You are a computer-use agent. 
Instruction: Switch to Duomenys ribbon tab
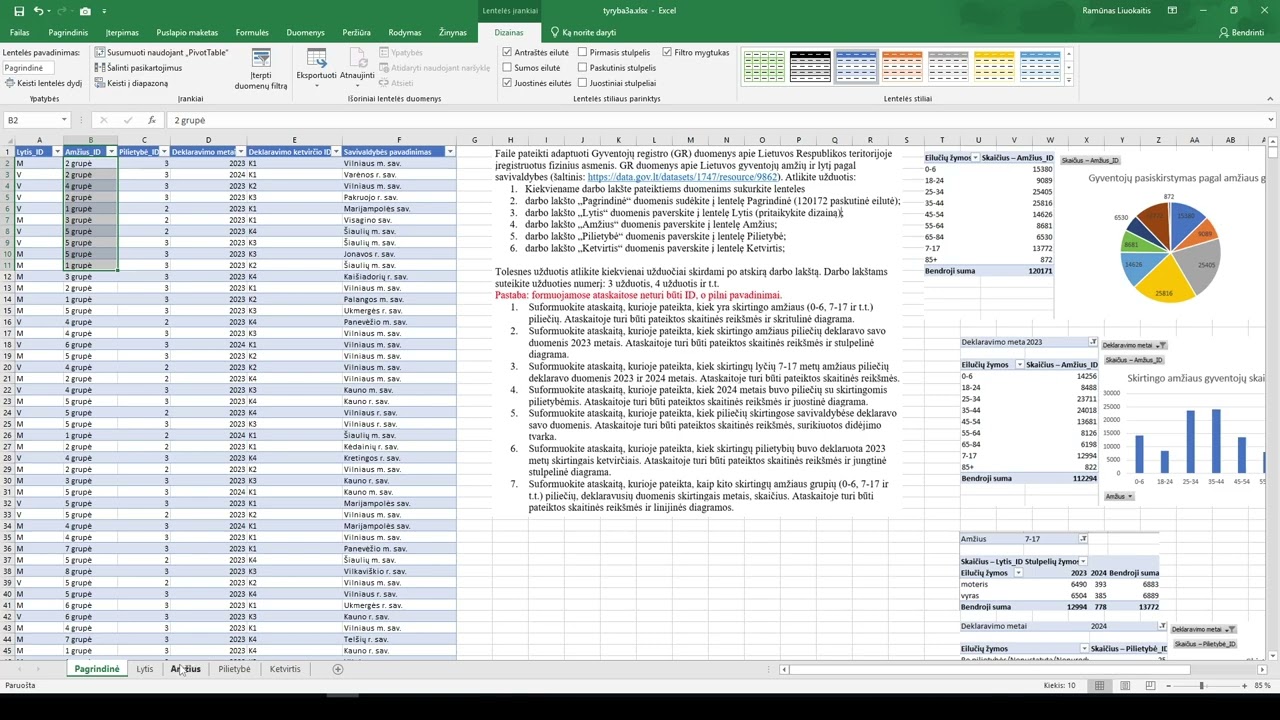pyautogui.click(x=305, y=33)
